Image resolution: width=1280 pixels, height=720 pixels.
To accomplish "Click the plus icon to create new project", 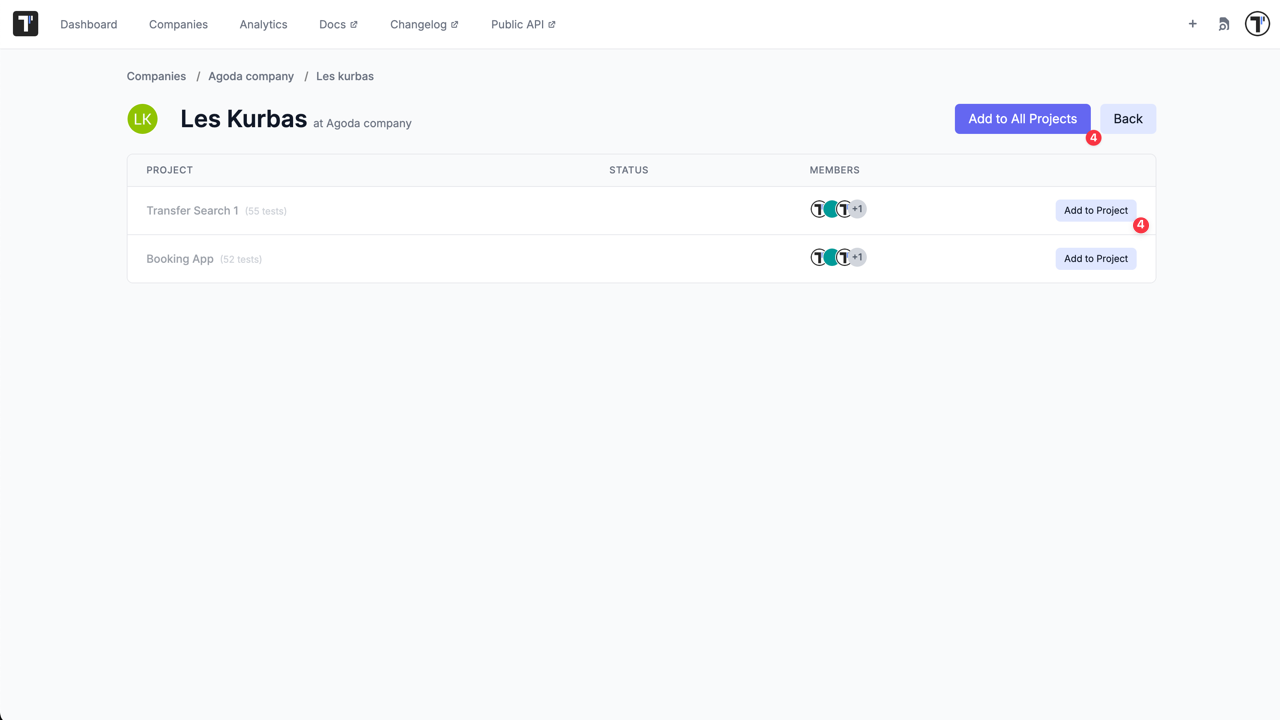I will [x=1192, y=23].
